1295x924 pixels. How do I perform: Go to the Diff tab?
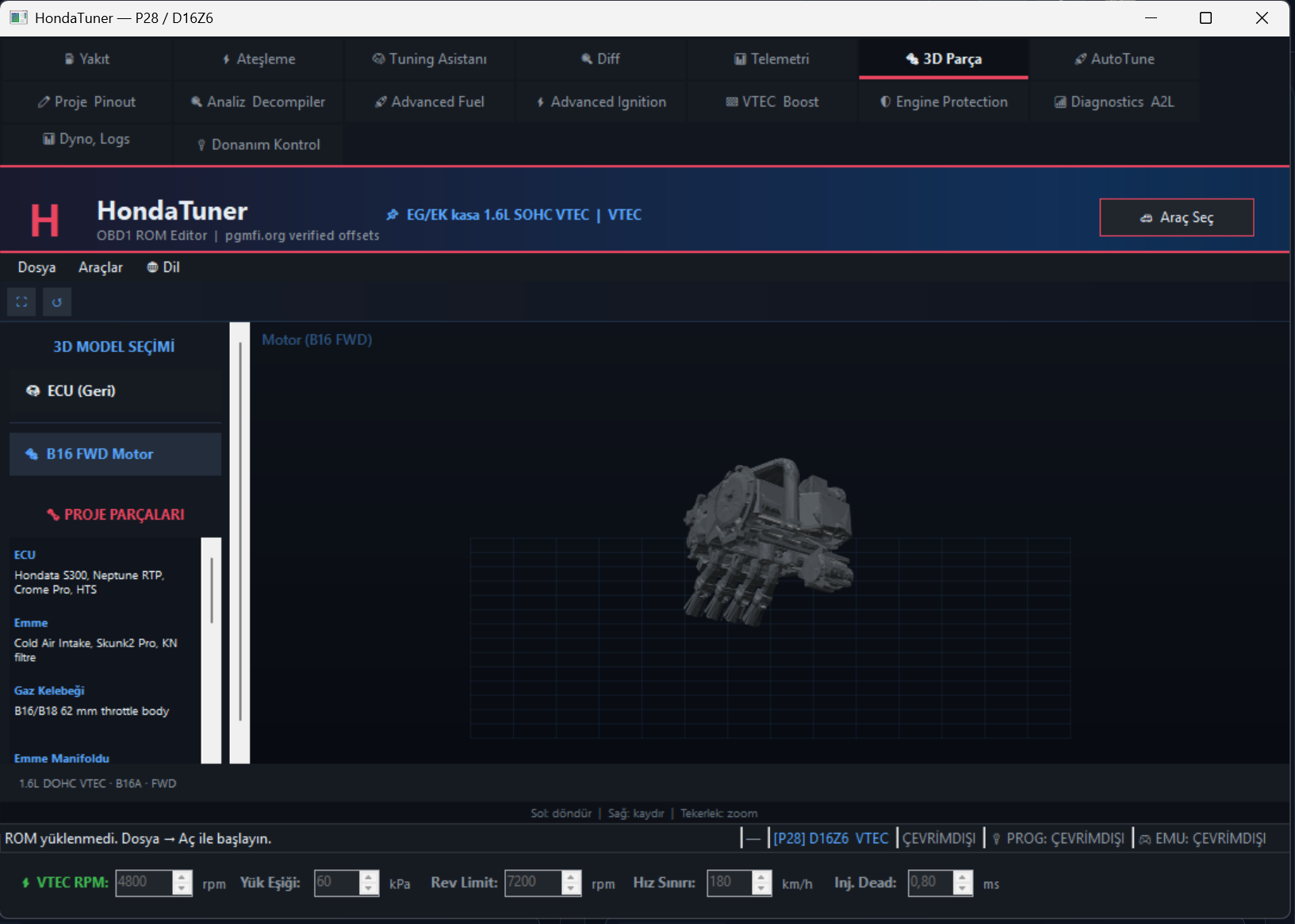tap(601, 59)
